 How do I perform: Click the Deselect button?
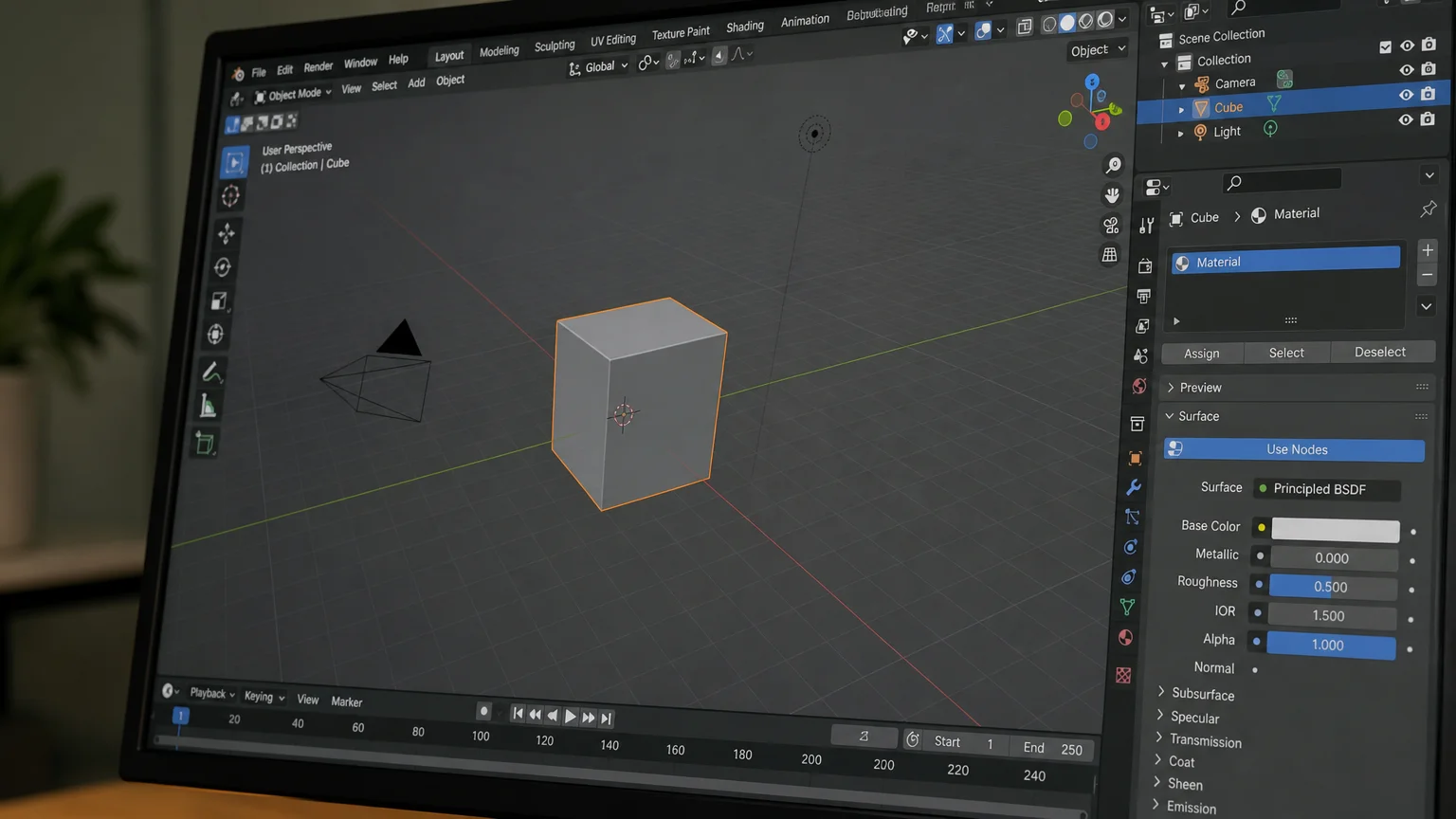click(1380, 352)
